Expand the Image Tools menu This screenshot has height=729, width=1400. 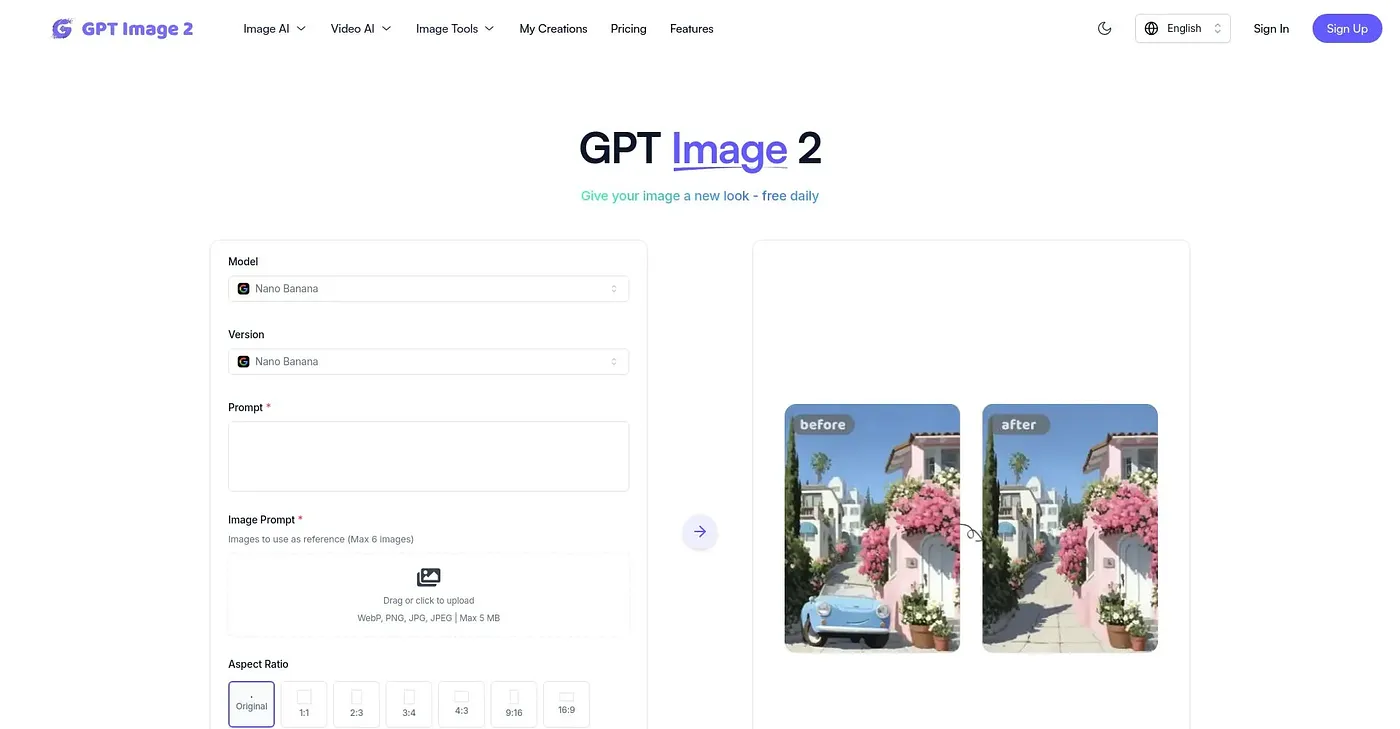[455, 29]
